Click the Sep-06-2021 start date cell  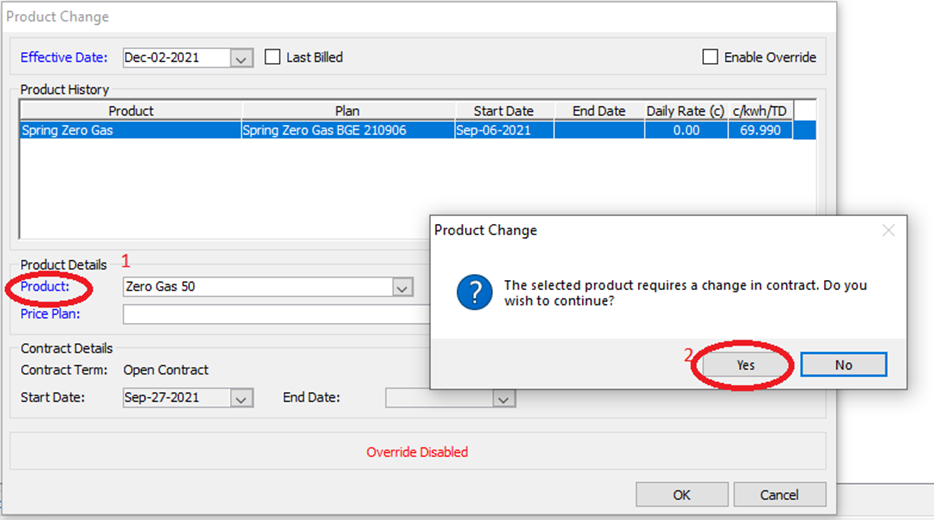(504, 130)
